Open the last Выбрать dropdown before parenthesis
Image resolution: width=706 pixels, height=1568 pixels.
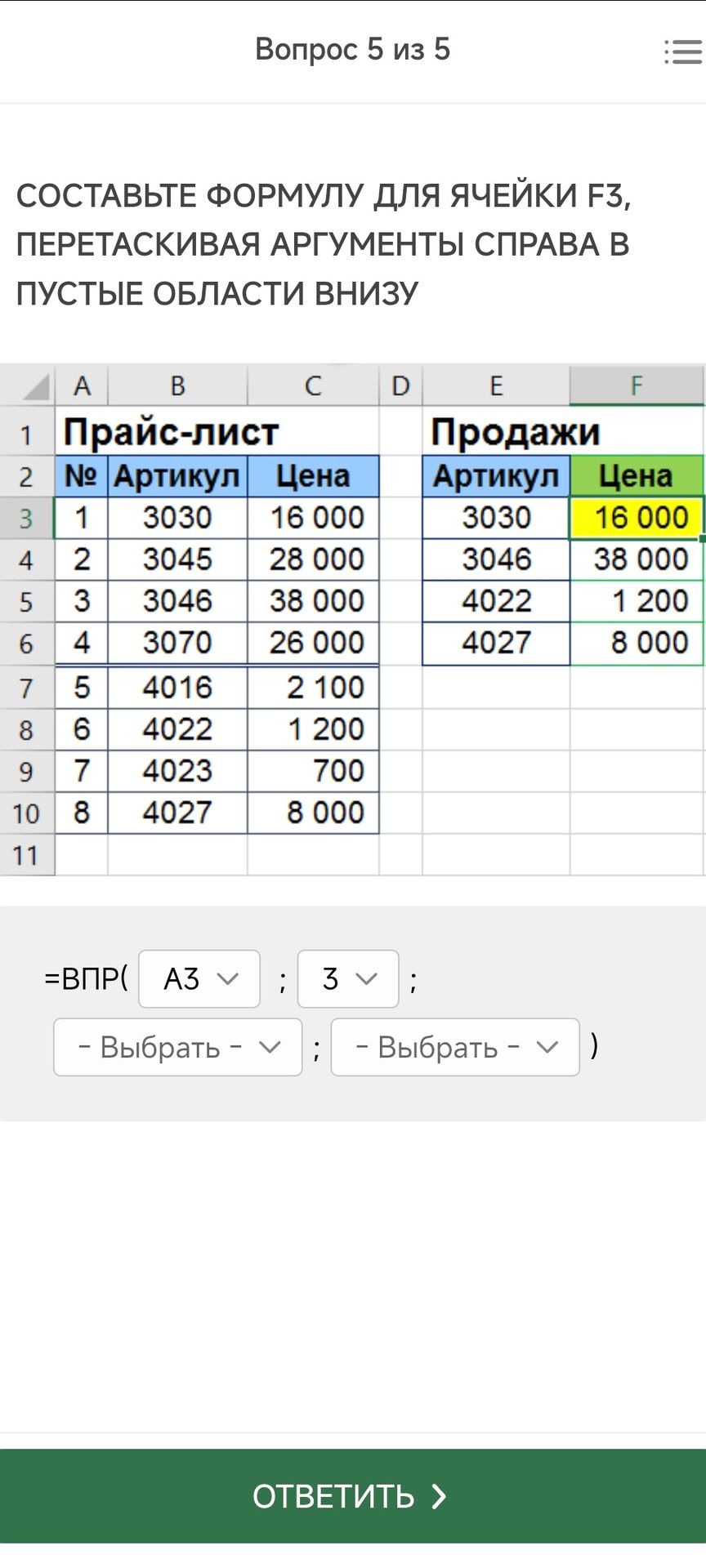click(x=455, y=1047)
